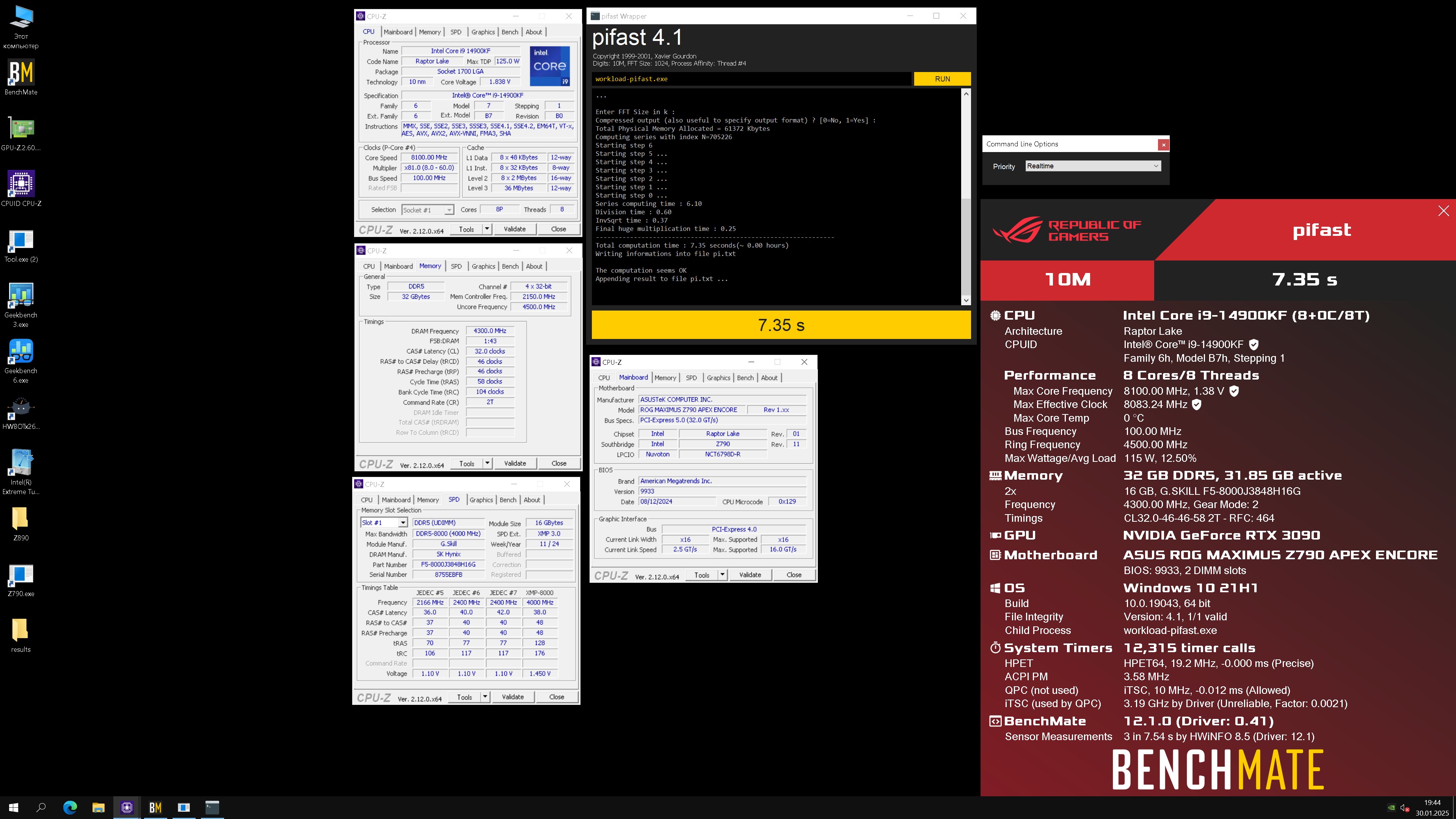Open the Priority Realtime dropdown
Image resolution: width=1456 pixels, height=819 pixels.
coord(1093,166)
